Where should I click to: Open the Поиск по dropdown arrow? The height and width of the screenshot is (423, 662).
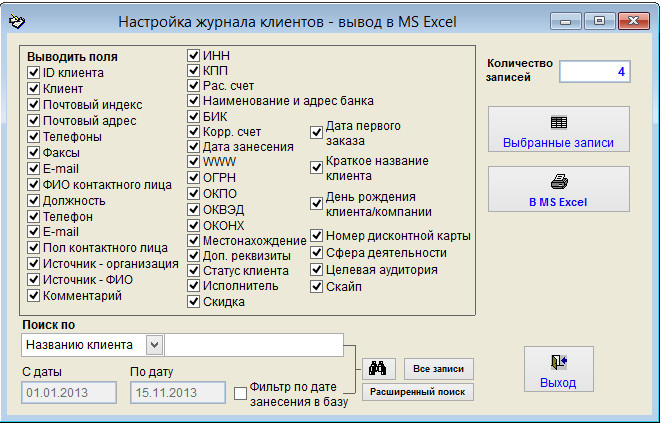click(154, 345)
